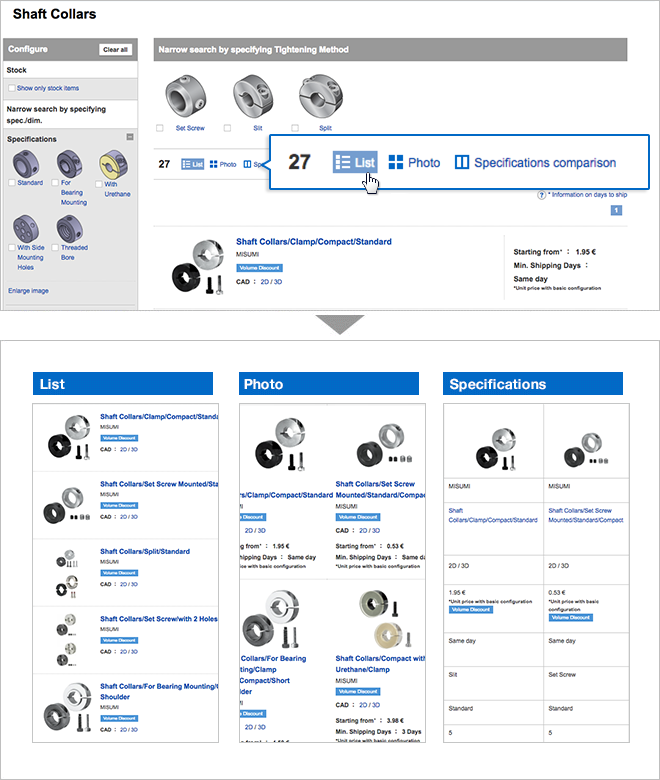This screenshot has width=660, height=780.
Task: Open Information on days to ship
Action: 588,195
